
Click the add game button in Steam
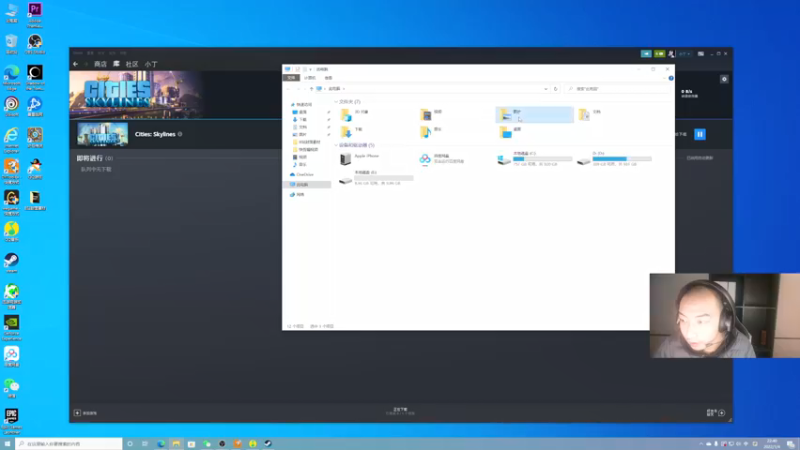86,413
